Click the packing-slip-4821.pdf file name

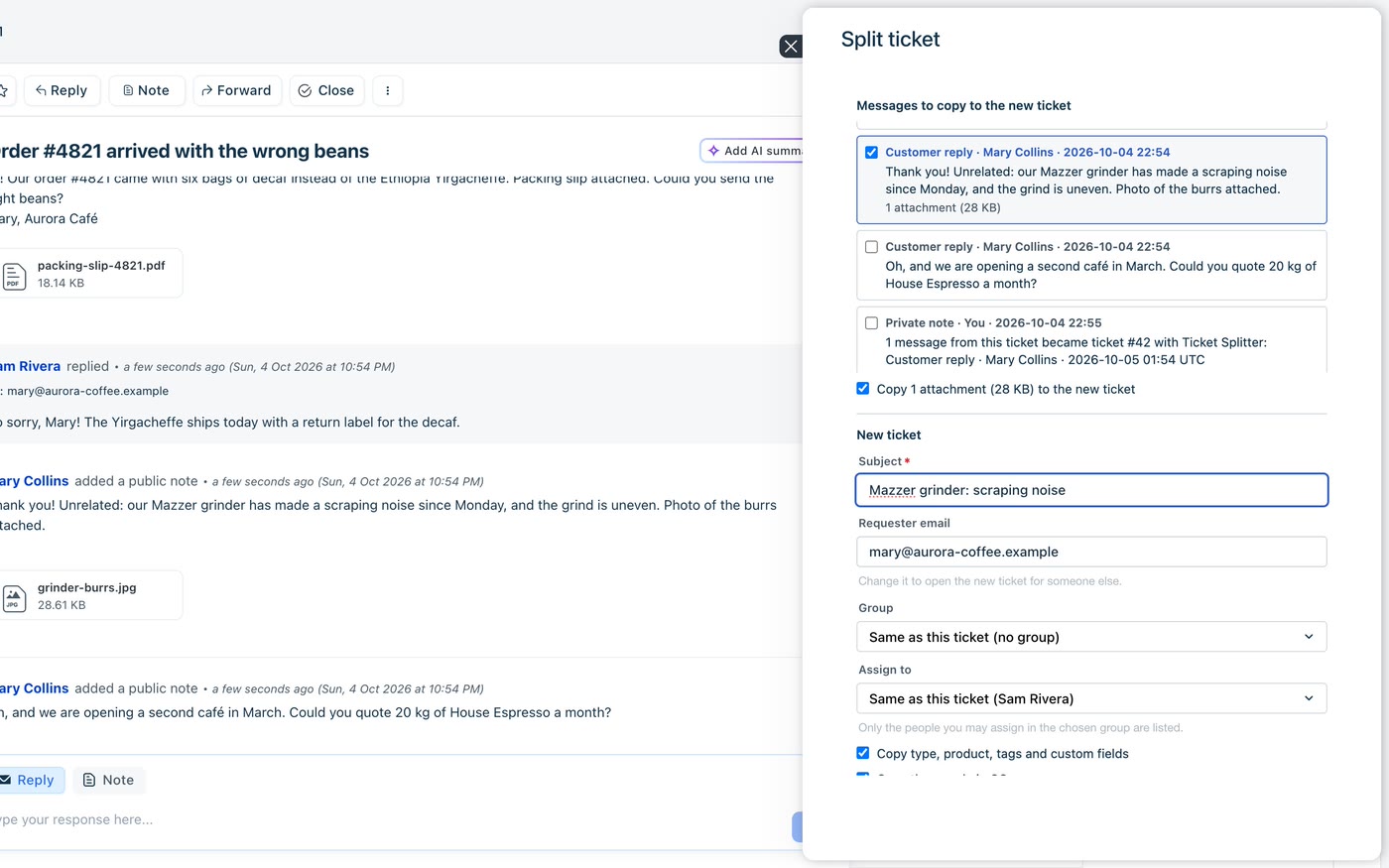click(101, 266)
